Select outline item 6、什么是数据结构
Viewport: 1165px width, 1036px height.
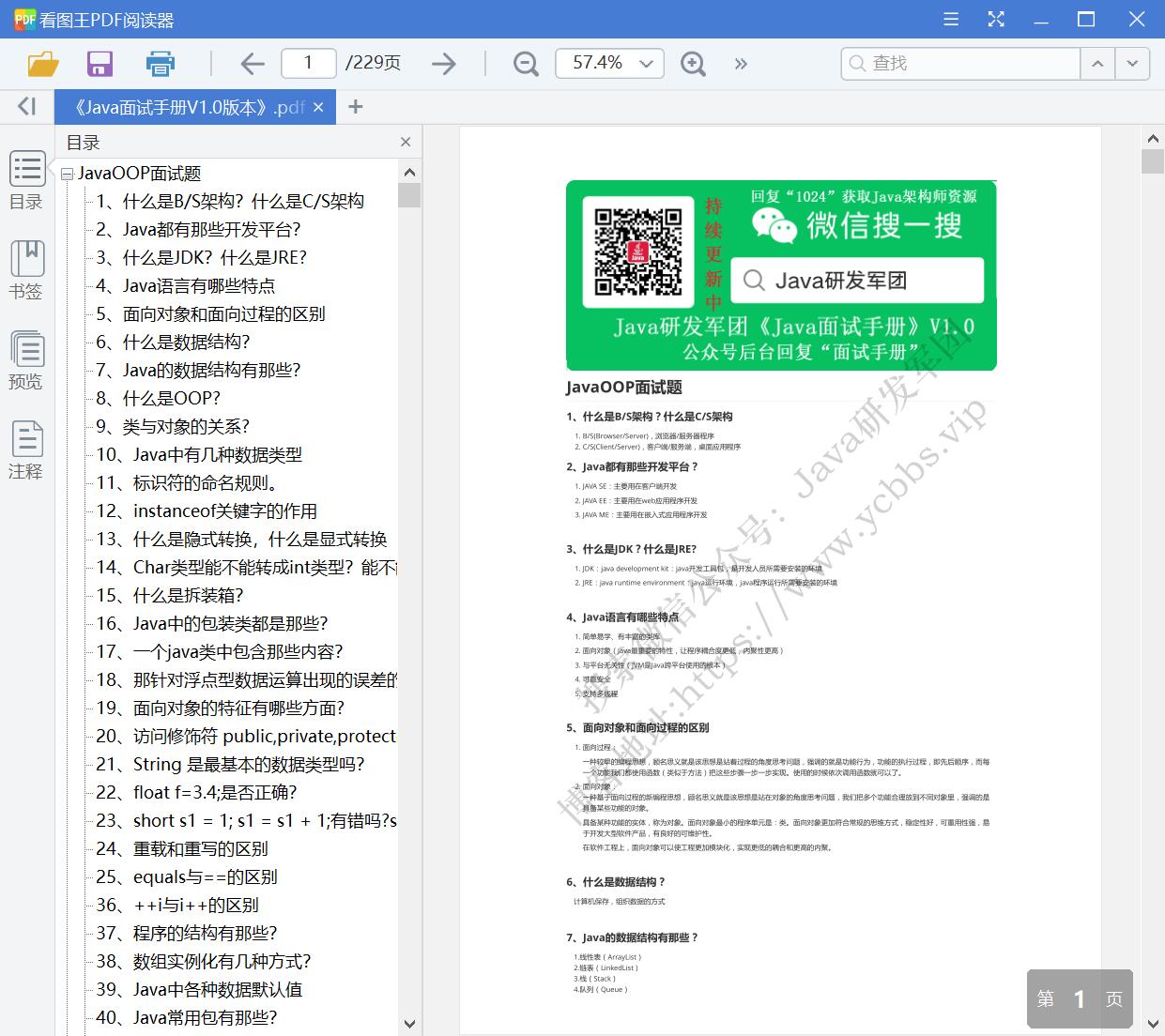click(173, 342)
